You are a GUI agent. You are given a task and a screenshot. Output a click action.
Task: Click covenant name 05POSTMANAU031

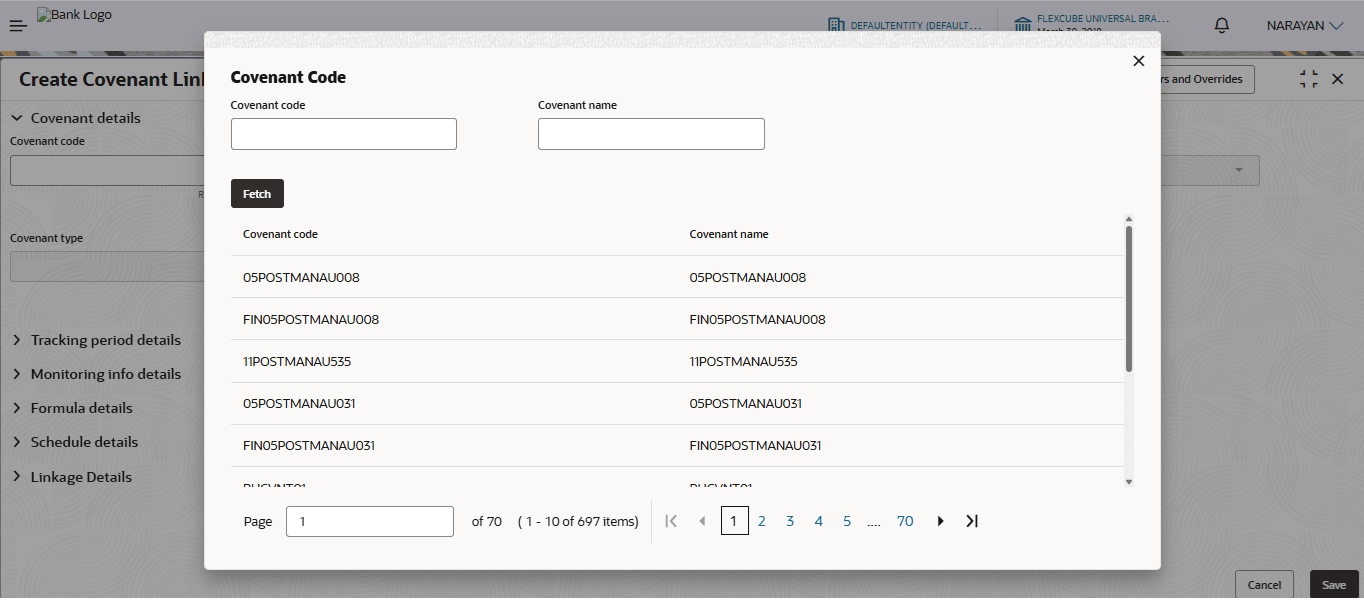pyautogui.click(x=746, y=403)
